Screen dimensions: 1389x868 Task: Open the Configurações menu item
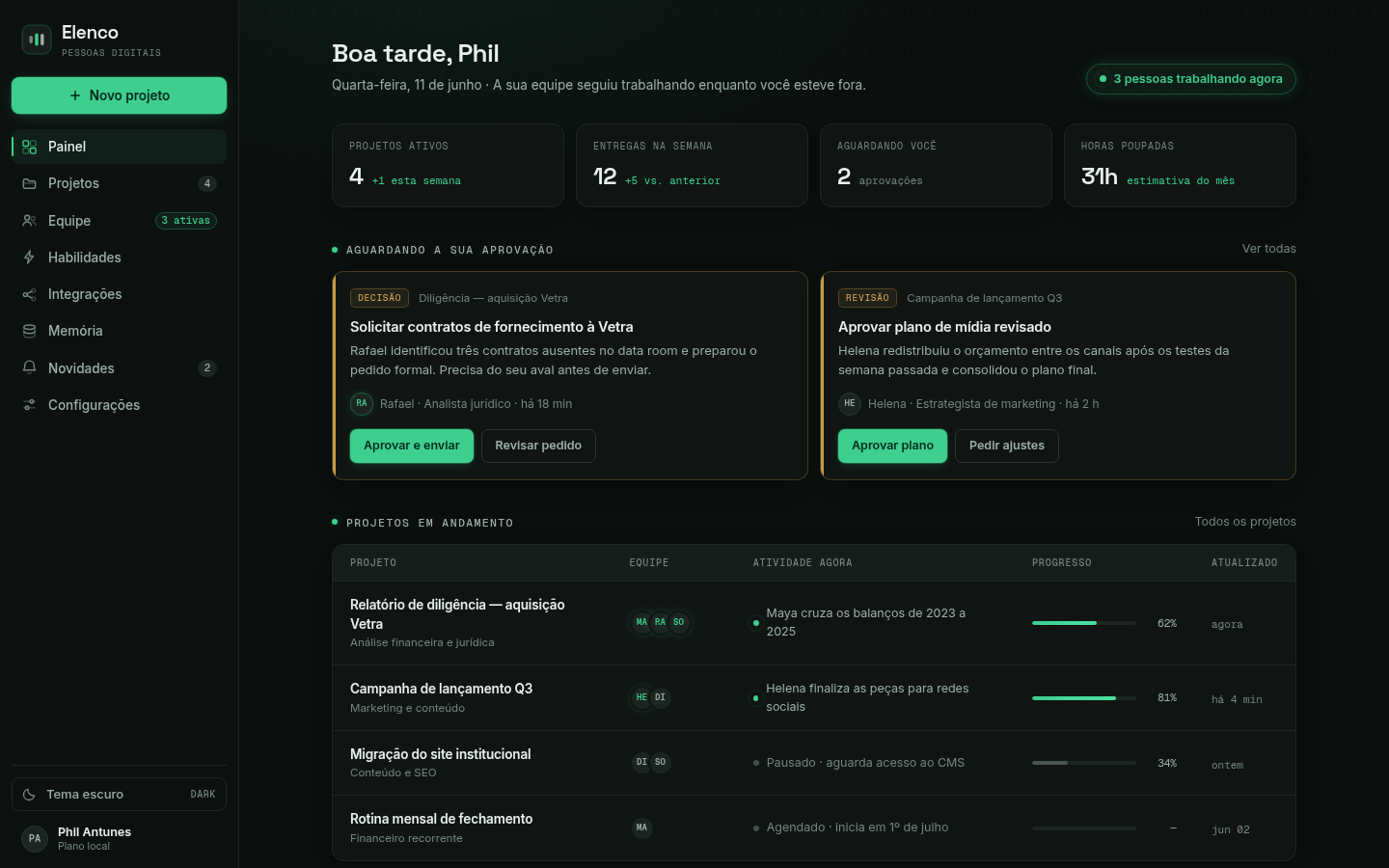(x=119, y=405)
